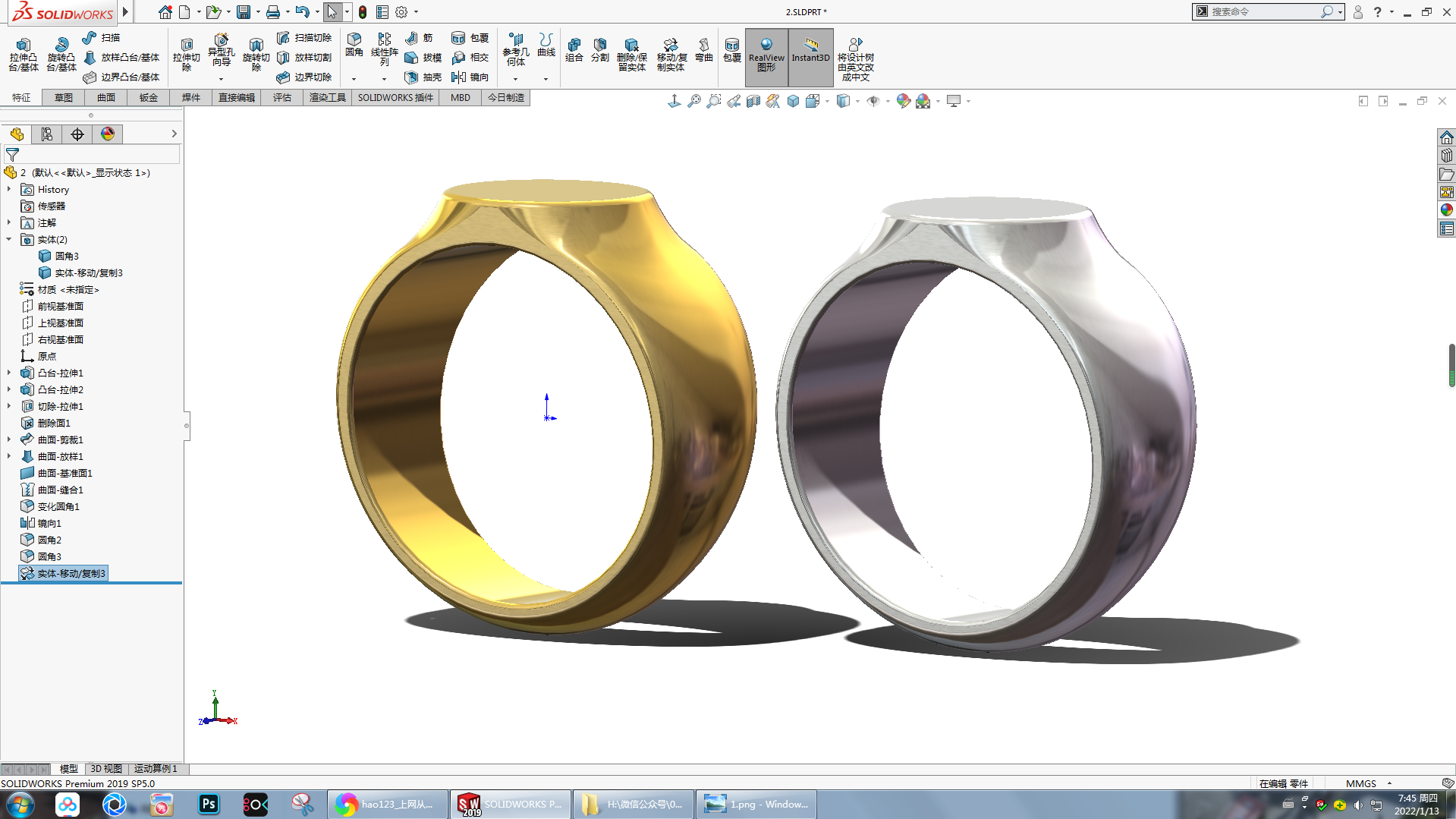This screenshot has height=819, width=1456.
Task: Choose the 拉伸切除 extruded cut tool
Action: [x=187, y=55]
